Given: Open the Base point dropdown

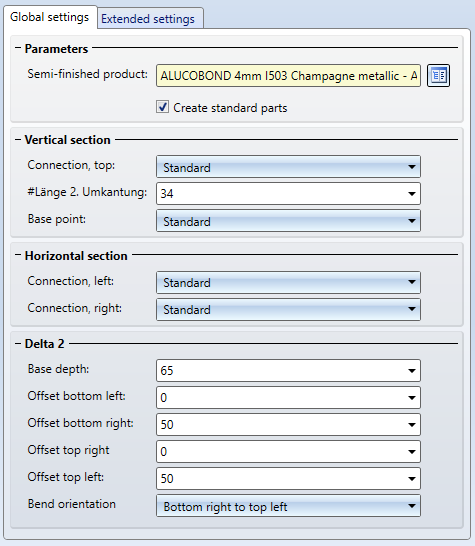Looking at the screenshot, I should (x=288, y=221).
